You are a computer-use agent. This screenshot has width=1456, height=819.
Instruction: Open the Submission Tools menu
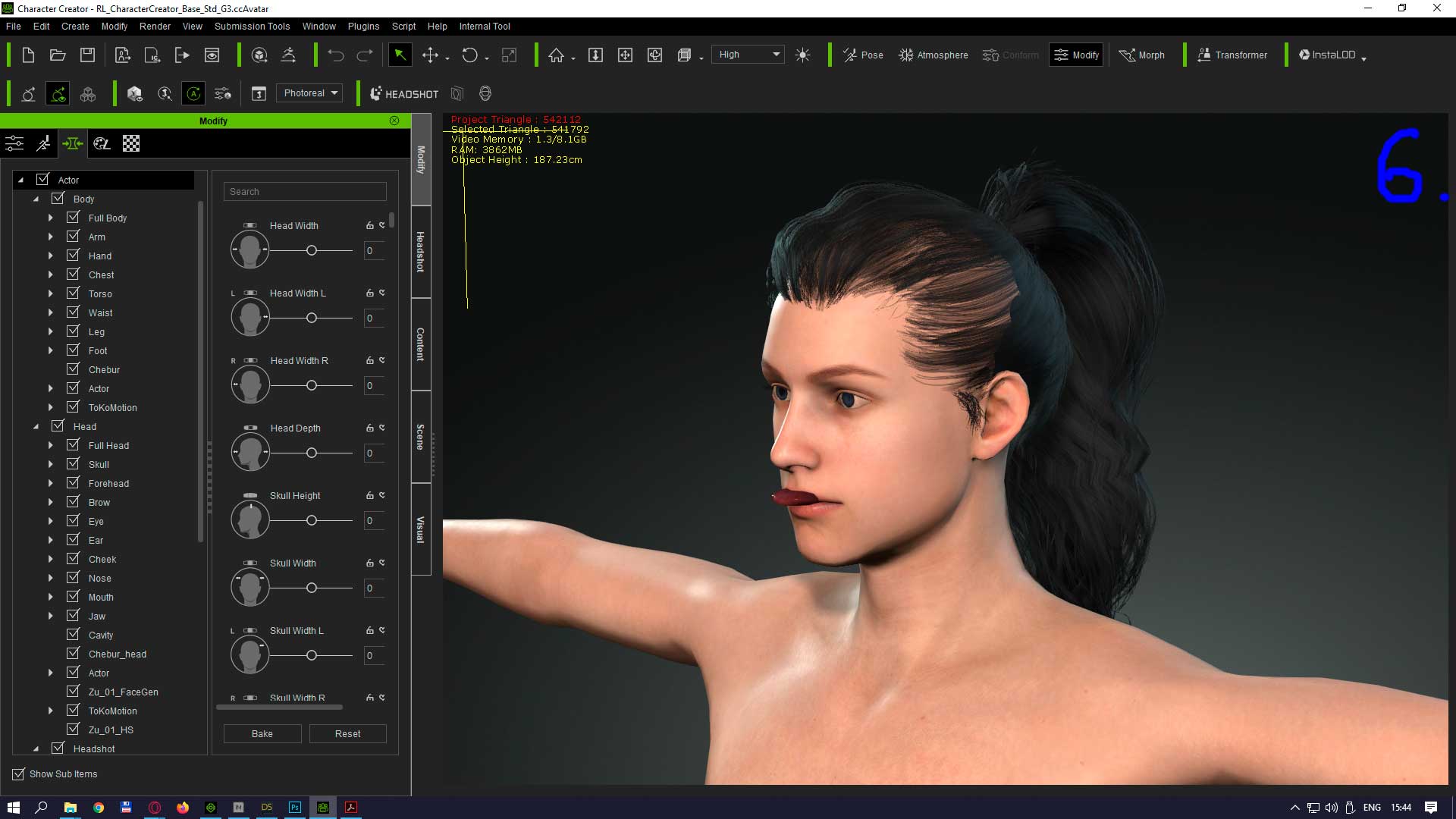(252, 26)
